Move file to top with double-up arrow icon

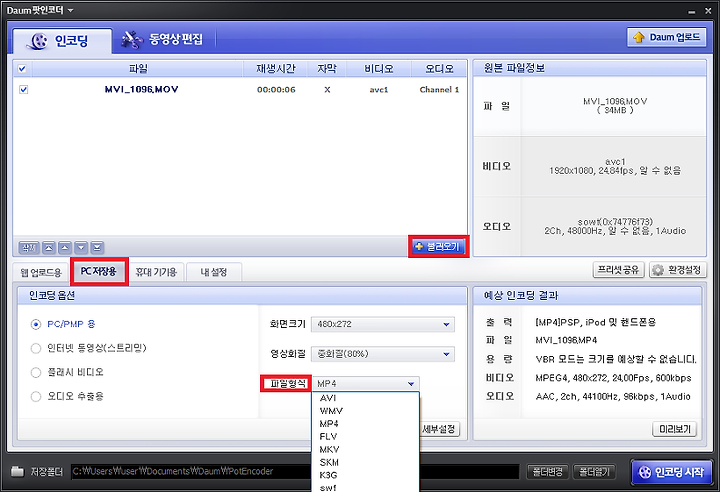(49, 248)
